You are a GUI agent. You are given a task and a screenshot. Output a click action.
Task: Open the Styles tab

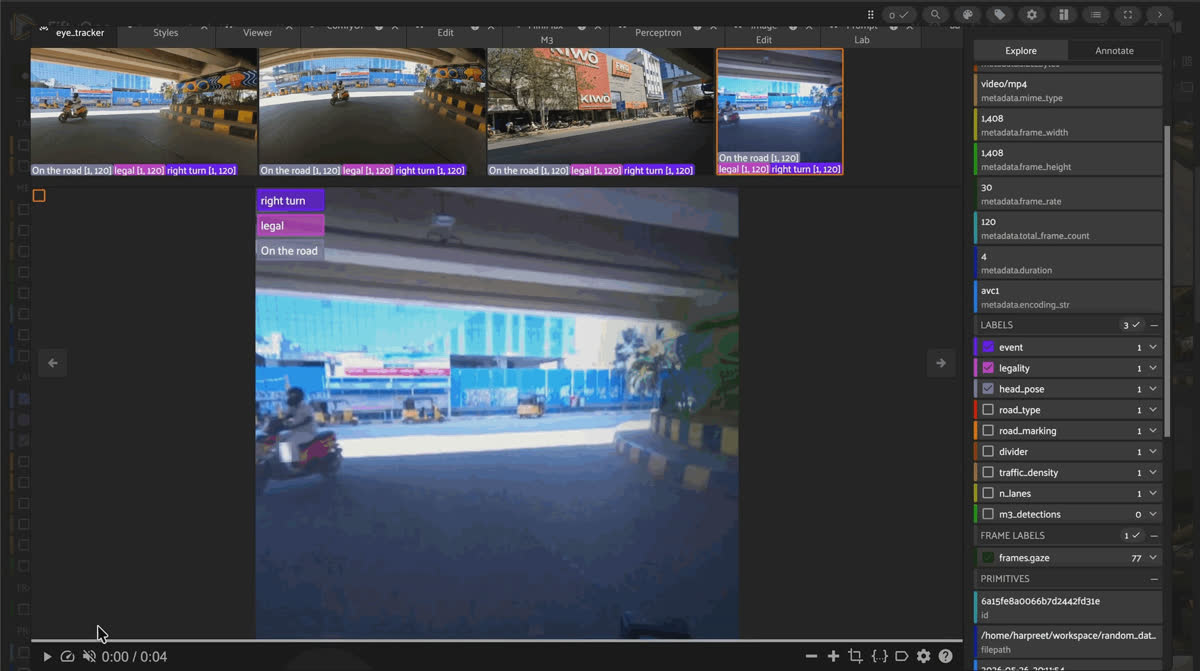click(x=166, y=32)
